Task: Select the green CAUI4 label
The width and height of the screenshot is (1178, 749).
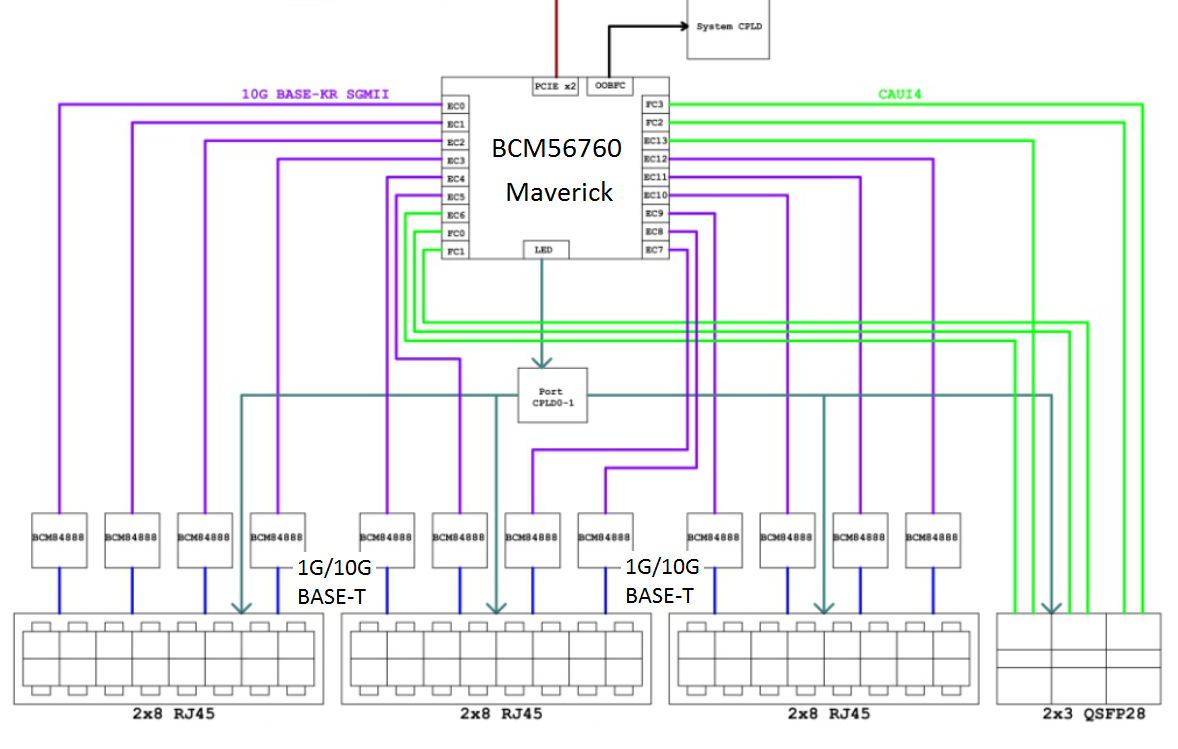Action: coord(899,94)
